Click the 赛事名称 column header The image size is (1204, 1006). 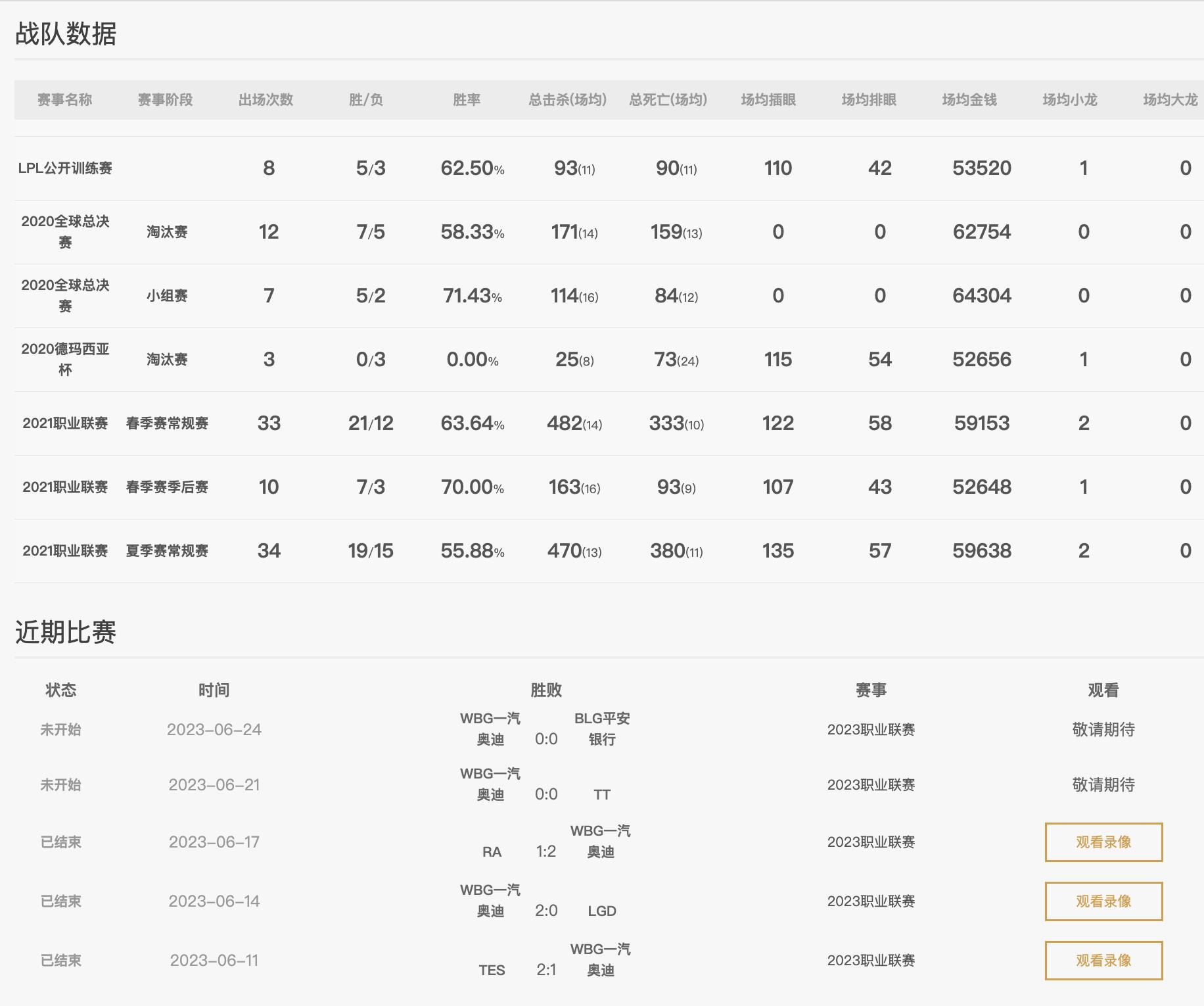[64, 100]
